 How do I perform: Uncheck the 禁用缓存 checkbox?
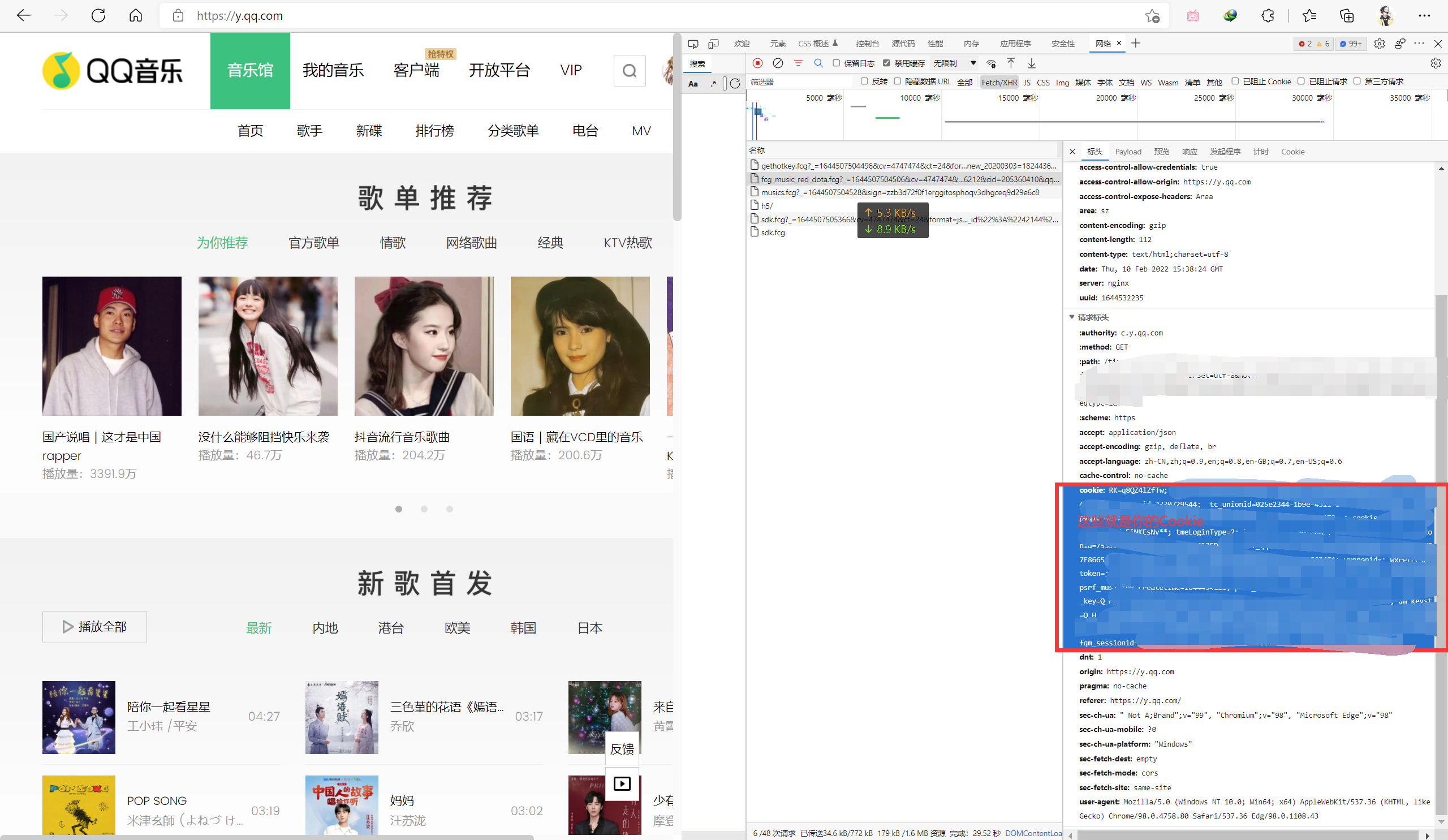pos(886,63)
